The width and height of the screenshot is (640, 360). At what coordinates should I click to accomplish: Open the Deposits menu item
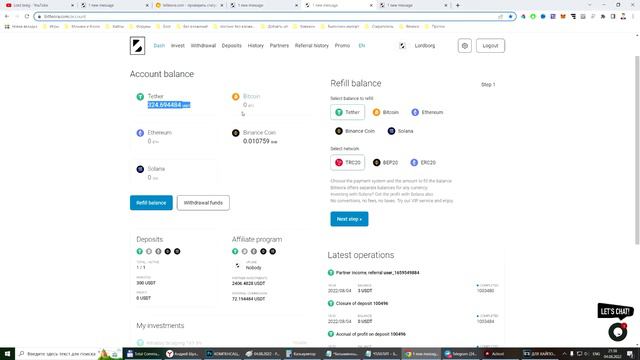pyautogui.click(x=231, y=46)
